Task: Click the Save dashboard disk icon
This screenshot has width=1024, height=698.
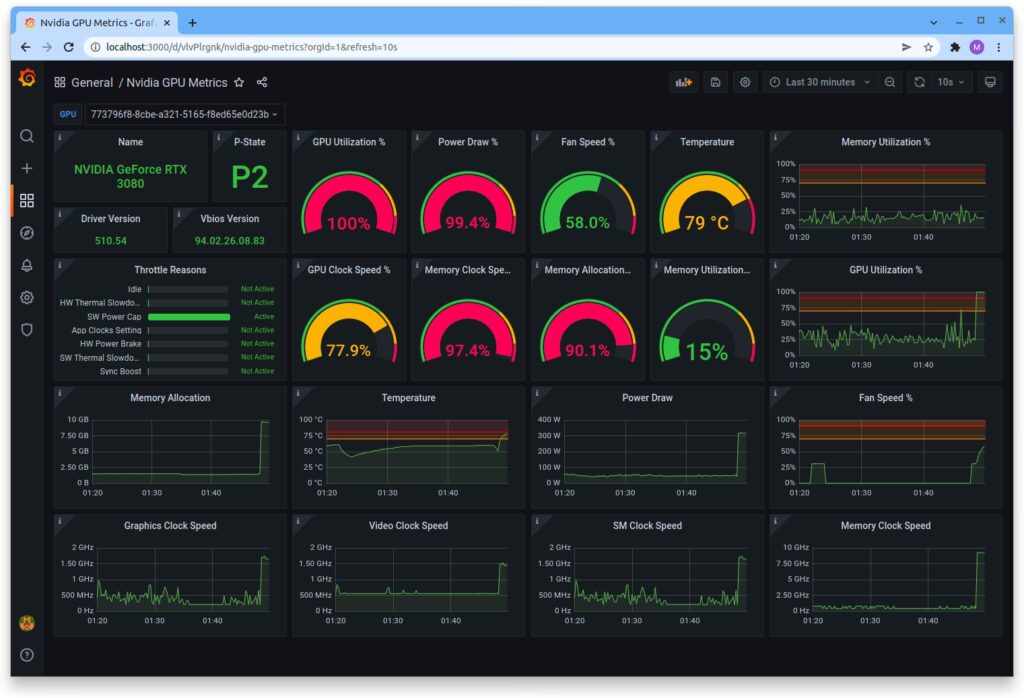Action: pos(716,82)
